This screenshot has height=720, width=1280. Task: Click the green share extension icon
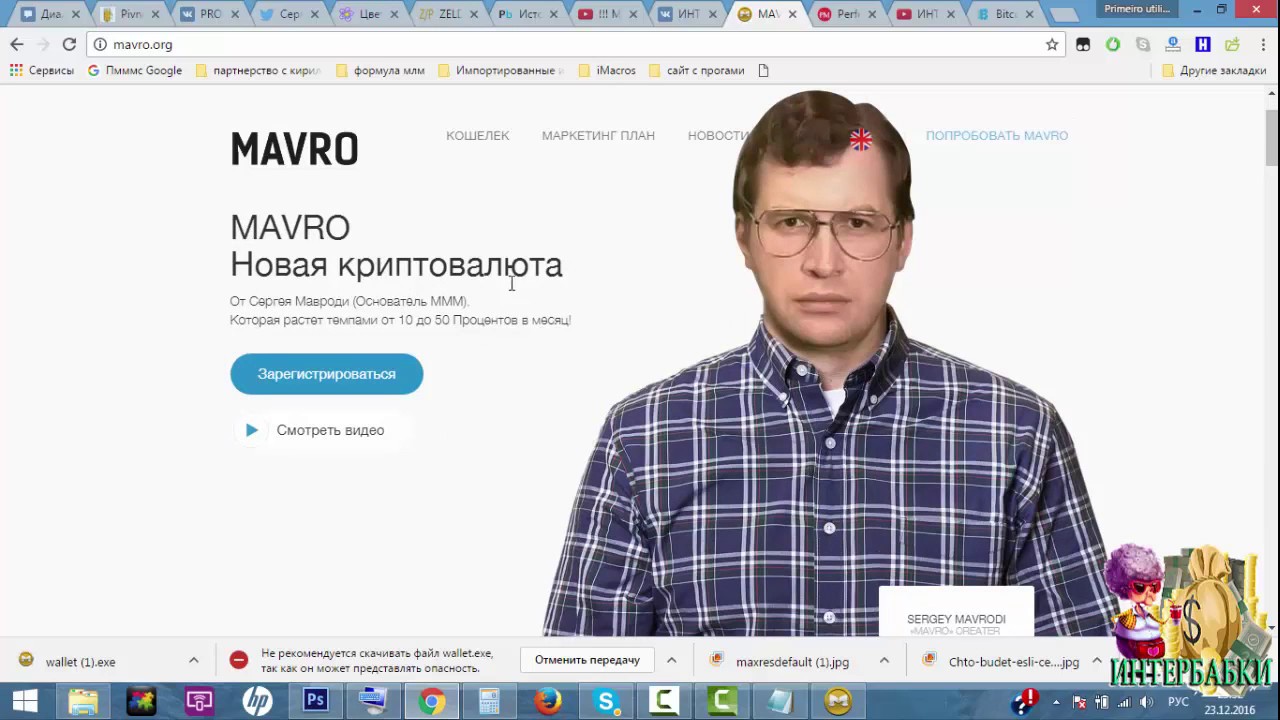tap(1232, 44)
